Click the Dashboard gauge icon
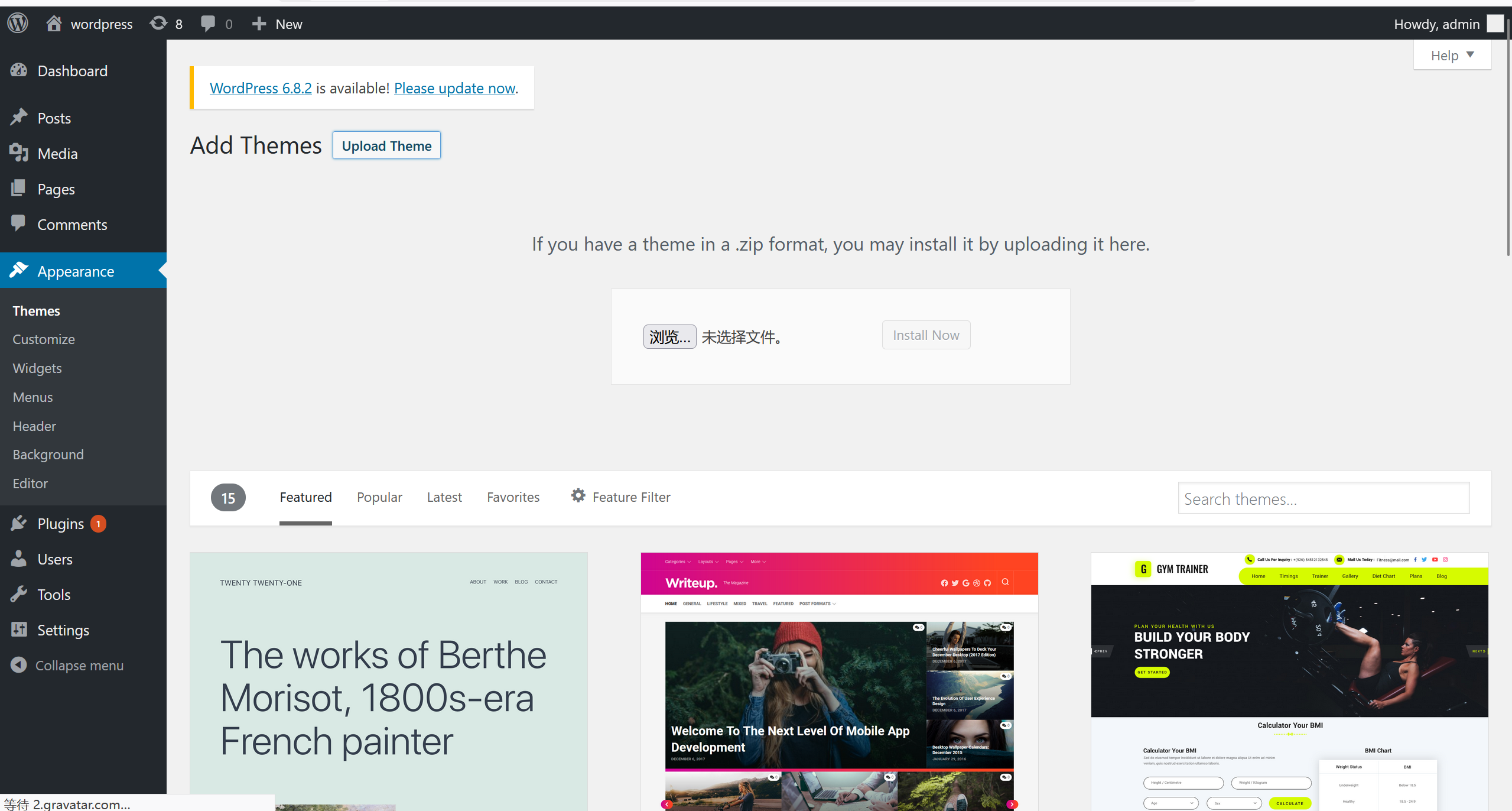The width and height of the screenshot is (1512, 811). [x=19, y=70]
